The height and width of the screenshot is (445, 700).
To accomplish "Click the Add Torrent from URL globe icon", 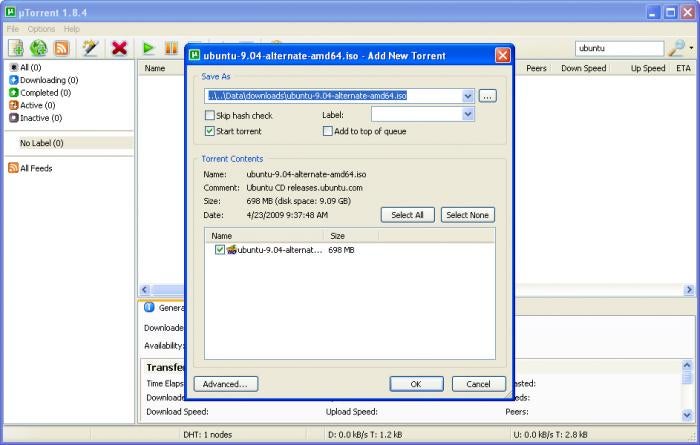I will [x=38, y=48].
